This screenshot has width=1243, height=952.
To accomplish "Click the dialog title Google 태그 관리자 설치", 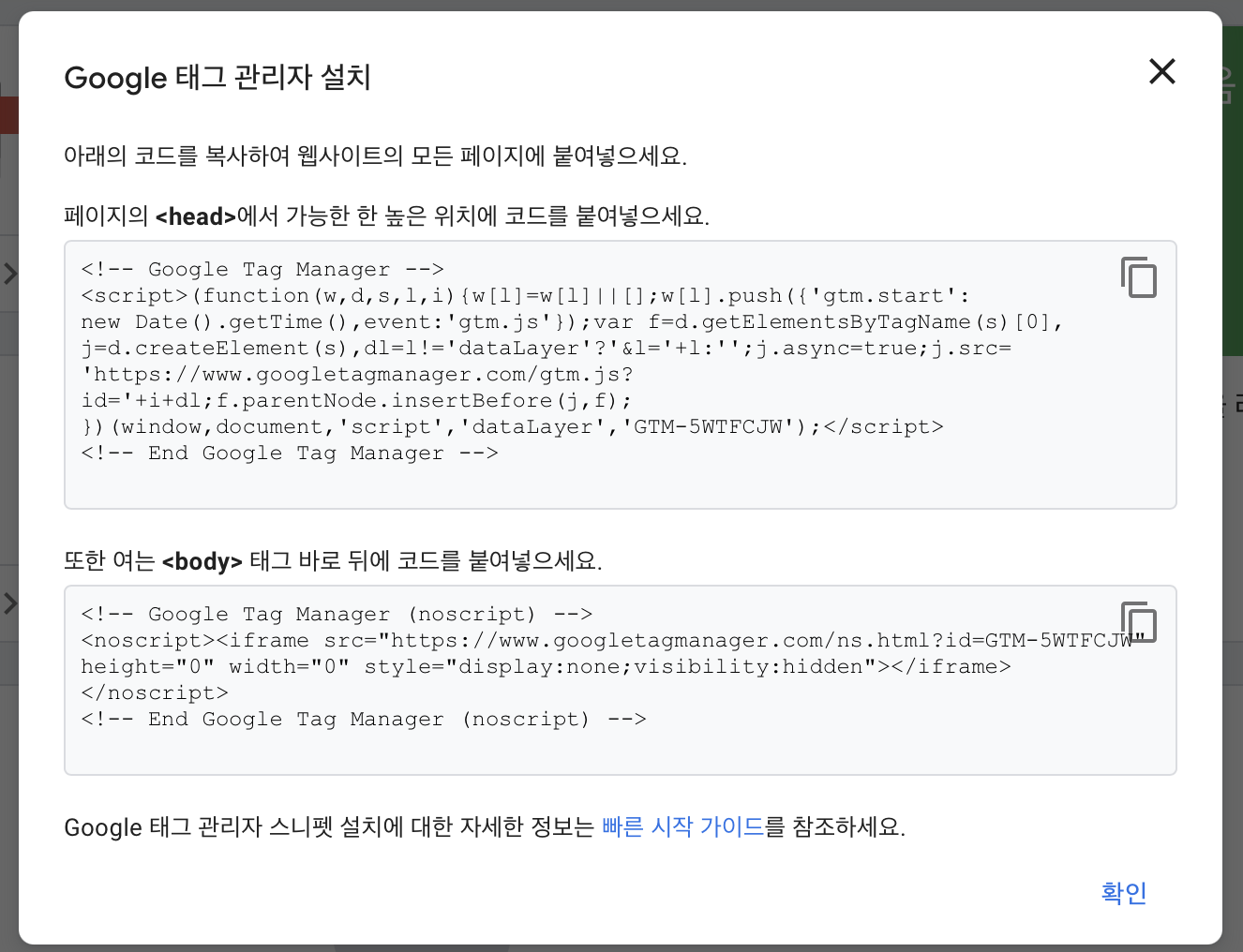I will point(217,78).
